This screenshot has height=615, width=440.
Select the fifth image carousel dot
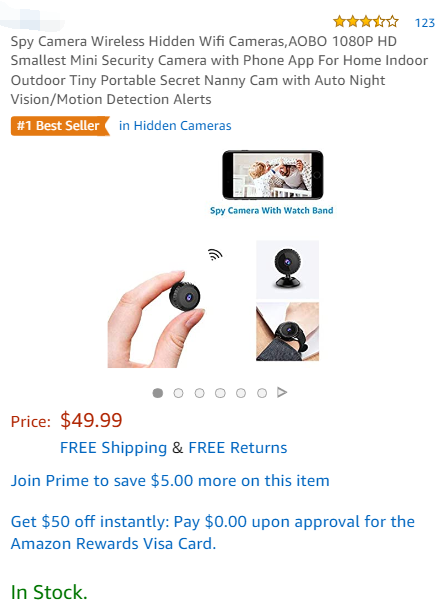pyautogui.click(x=241, y=393)
